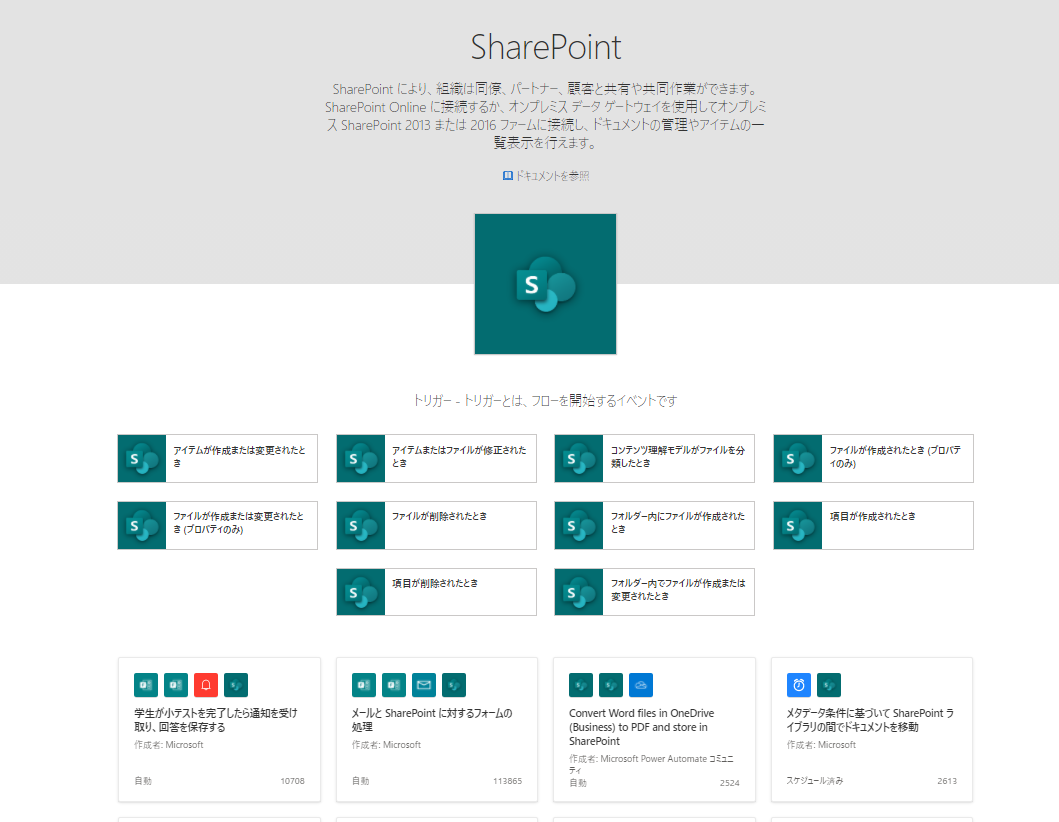Select the 'コンテンツ理解モデルがファイルを分類したとき' trigger label
1059x822 pixels.
pos(677,457)
